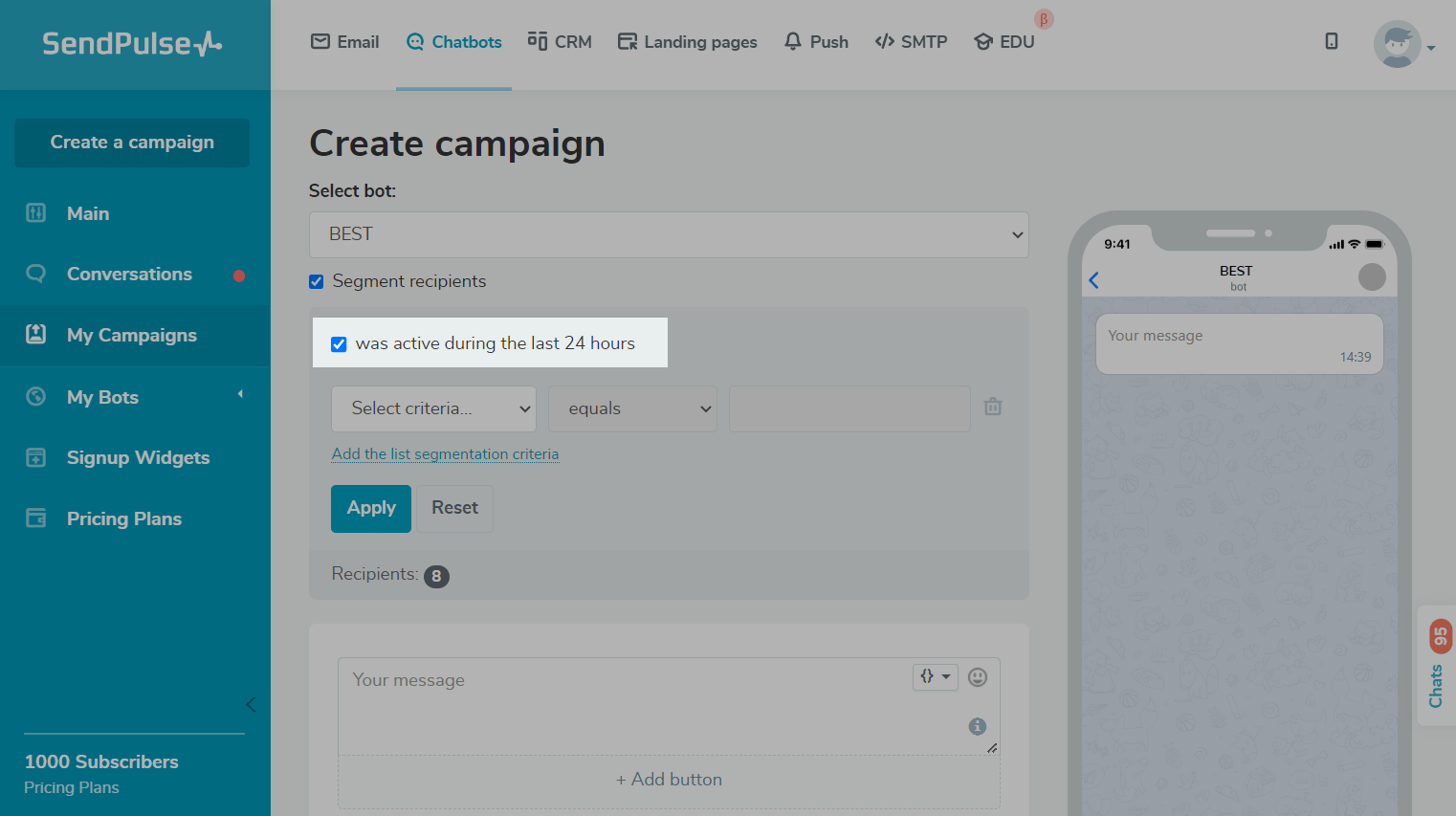Click the SendPulse logo

coord(132,44)
